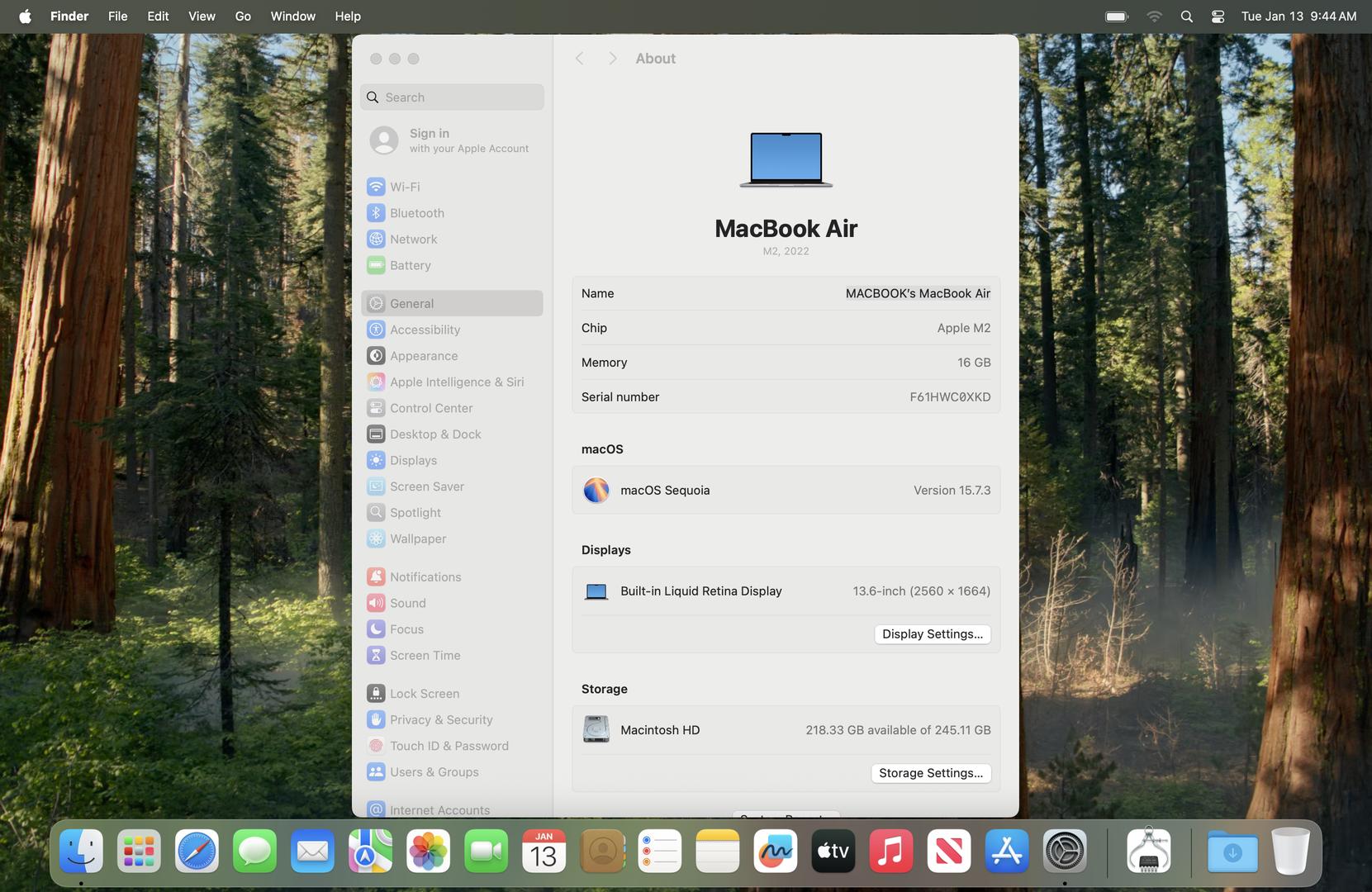Open Spotlight search from menu bar
The width and height of the screenshot is (1372, 892).
[1186, 17]
